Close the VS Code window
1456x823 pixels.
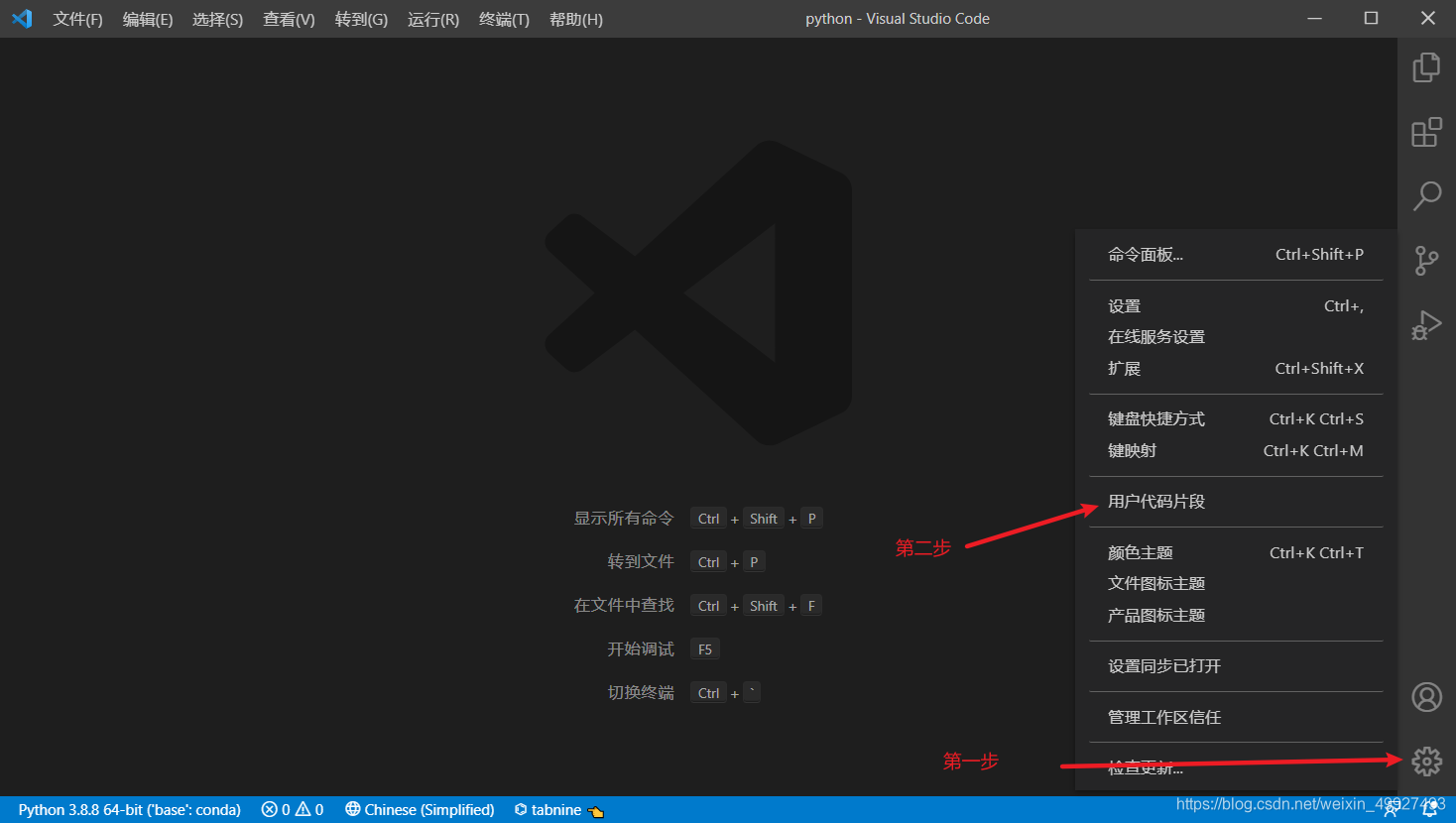click(1428, 19)
